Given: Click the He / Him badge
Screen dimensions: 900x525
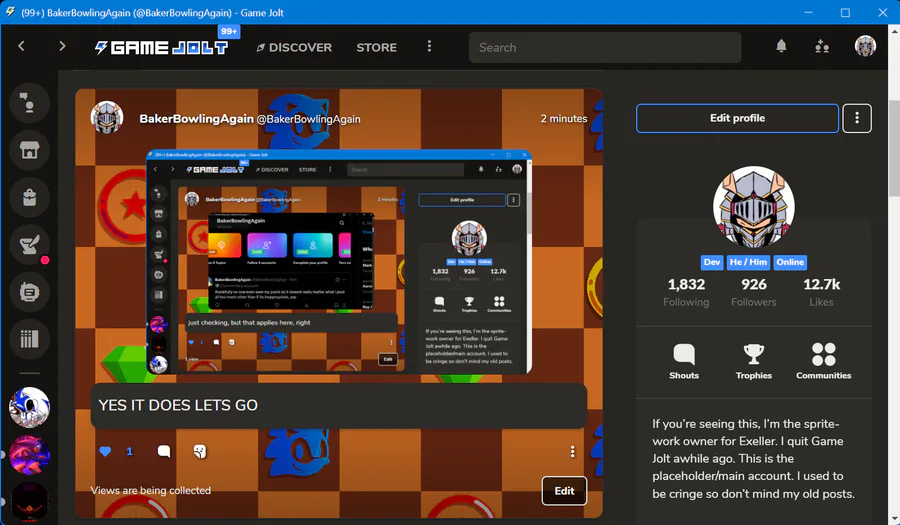Looking at the screenshot, I should 748,262.
